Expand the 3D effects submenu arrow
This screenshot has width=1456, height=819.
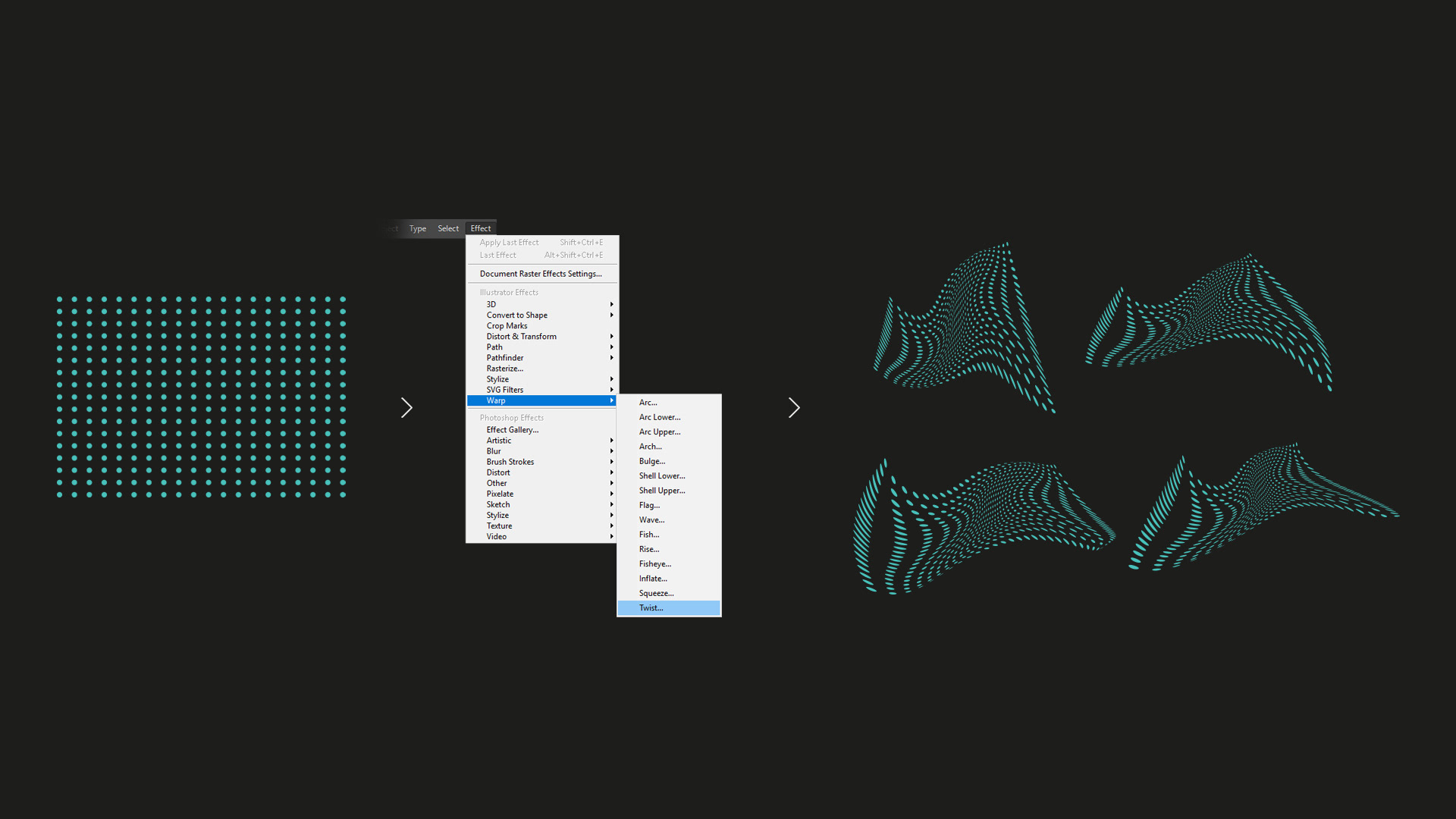coord(611,304)
